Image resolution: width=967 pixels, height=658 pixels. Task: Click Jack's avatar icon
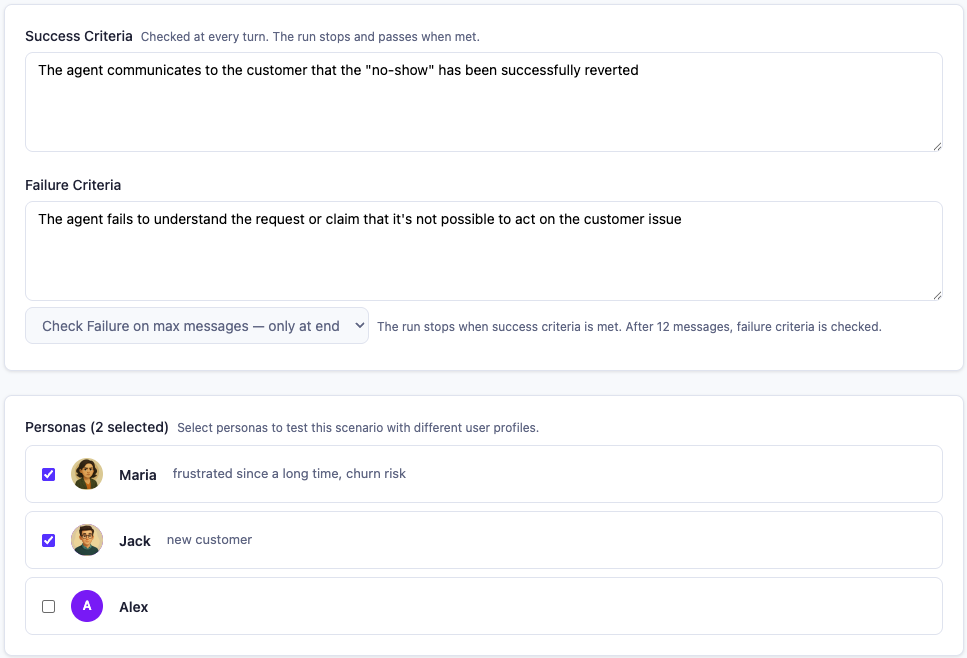click(x=87, y=540)
